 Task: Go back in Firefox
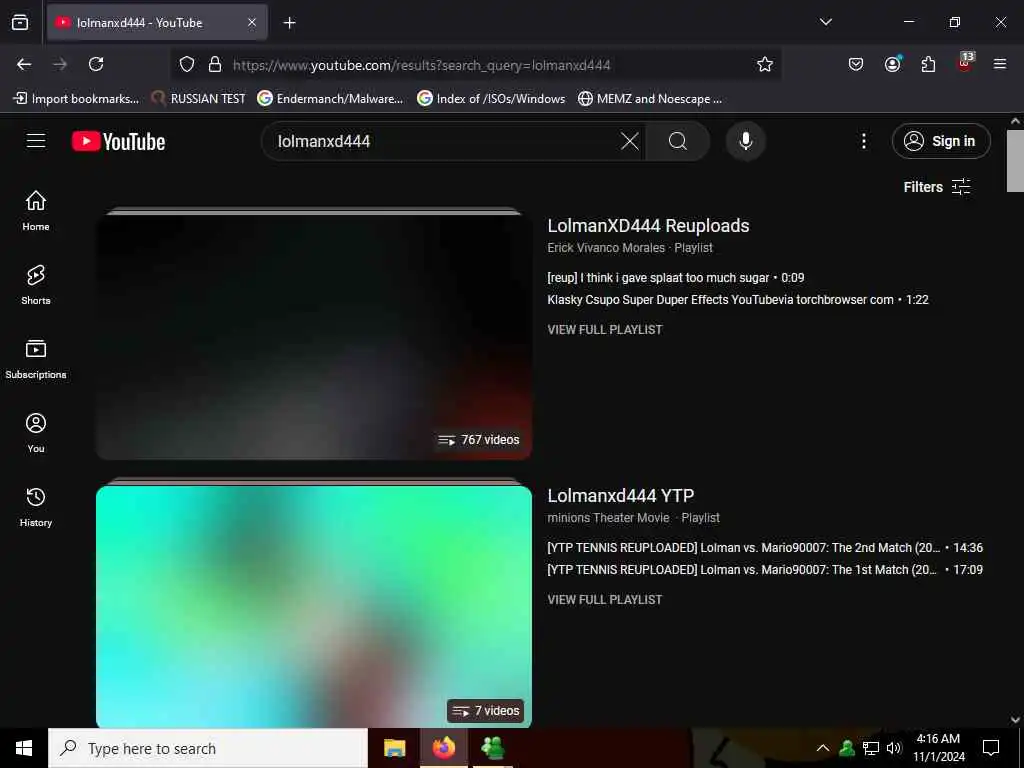(24, 64)
